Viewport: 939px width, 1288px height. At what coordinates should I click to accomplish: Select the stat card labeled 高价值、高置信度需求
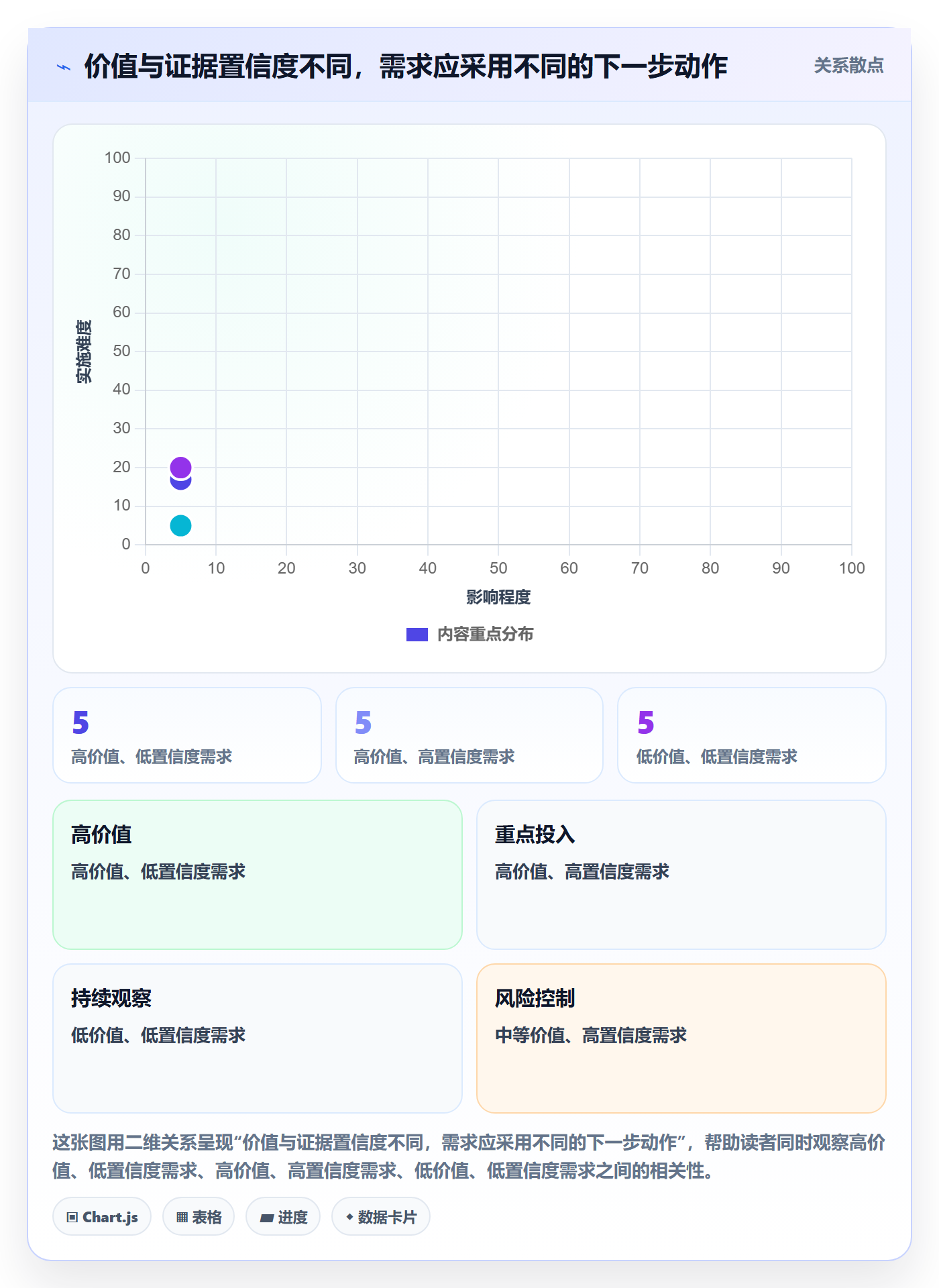click(469, 735)
